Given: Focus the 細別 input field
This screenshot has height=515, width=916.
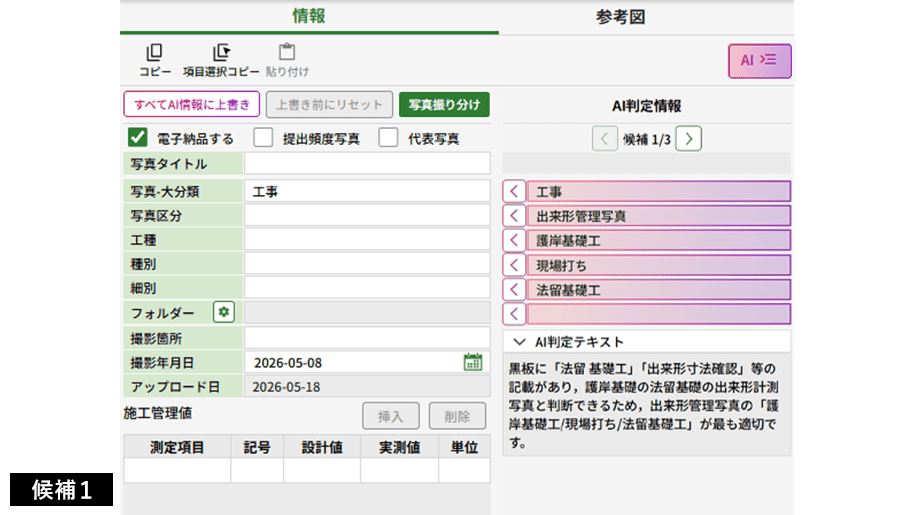Looking at the screenshot, I should point(367,288).
